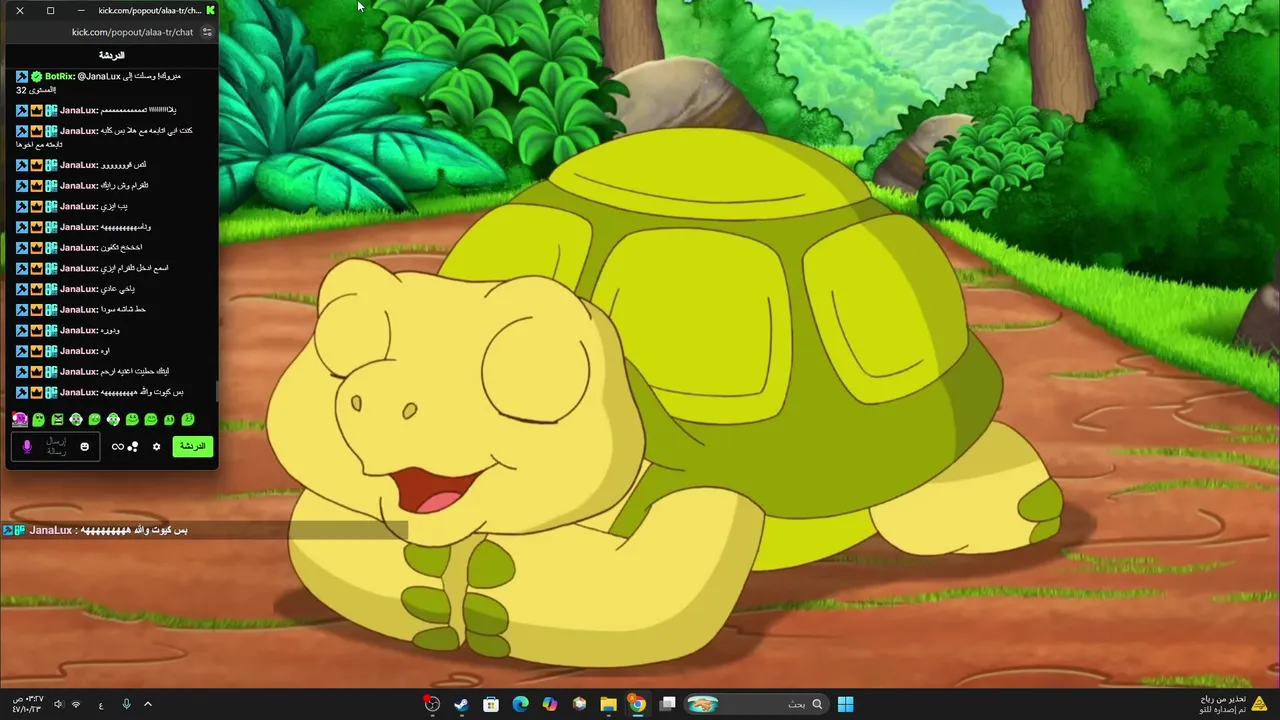Click the site info icon beside kick.com URL
Viewport: 1280px width, 720px height.
click(207, 32)
